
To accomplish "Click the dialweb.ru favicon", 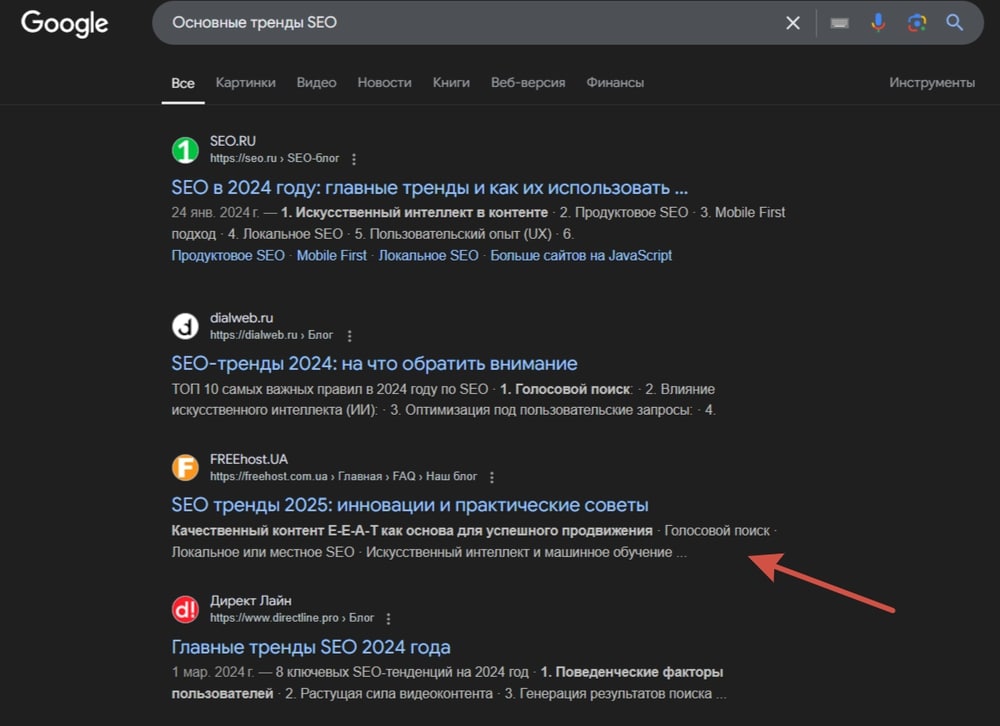I will pyautogui.click(x=185, y=327).
